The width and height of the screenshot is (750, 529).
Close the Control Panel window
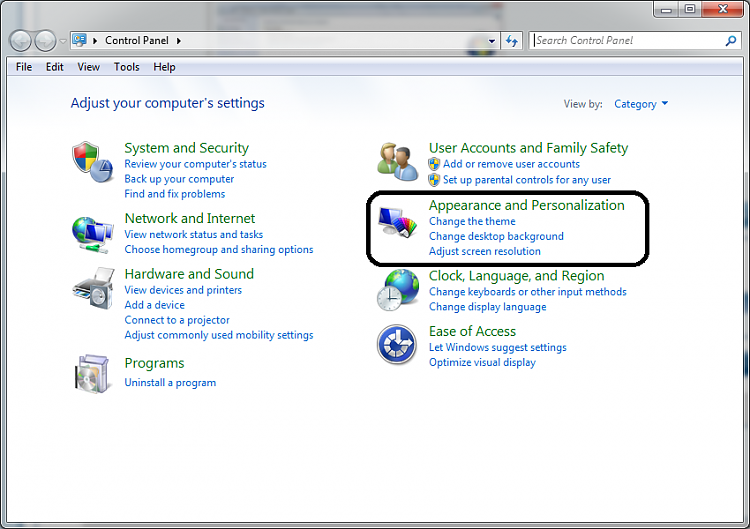(722, 9)
